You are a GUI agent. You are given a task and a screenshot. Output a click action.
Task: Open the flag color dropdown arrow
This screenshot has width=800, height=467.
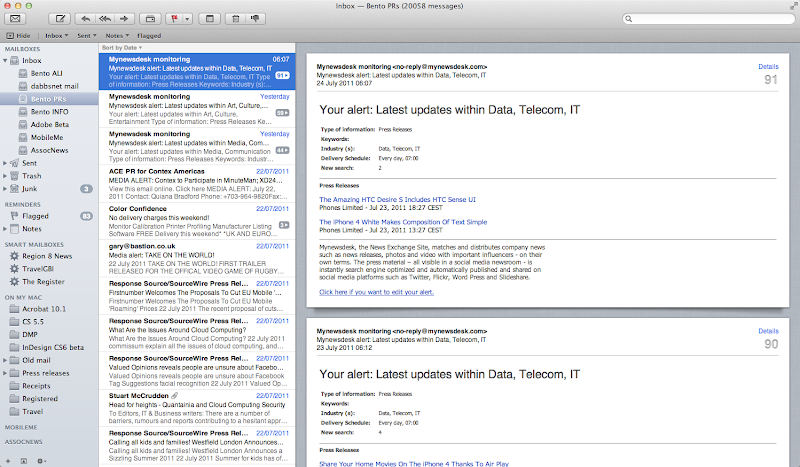point(187,19)
